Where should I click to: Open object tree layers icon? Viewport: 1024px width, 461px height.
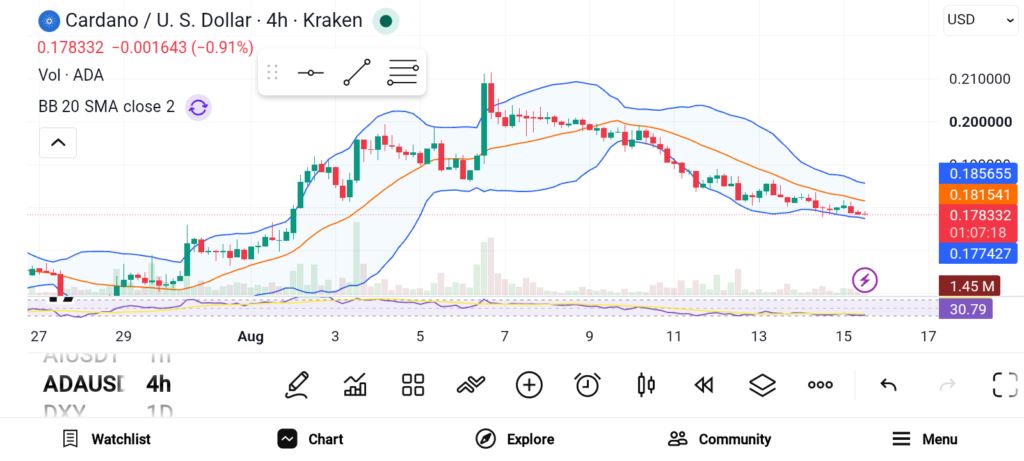point(762,385)
